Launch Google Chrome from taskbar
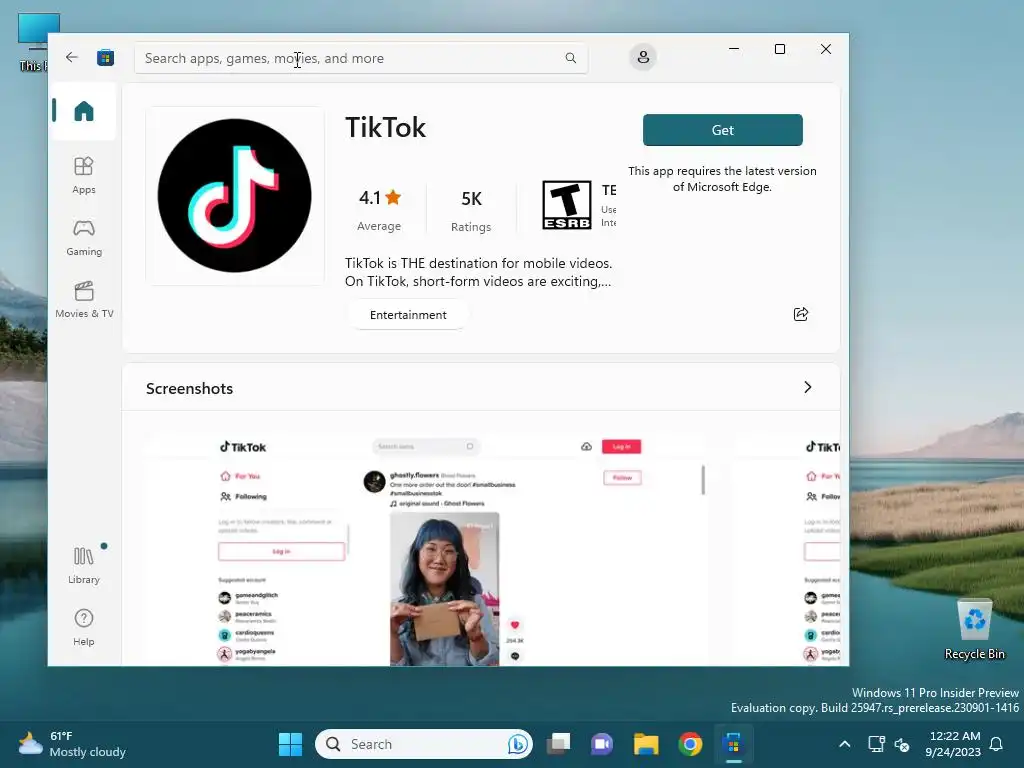The image size is (1024, 768). [x=690, y=744]
